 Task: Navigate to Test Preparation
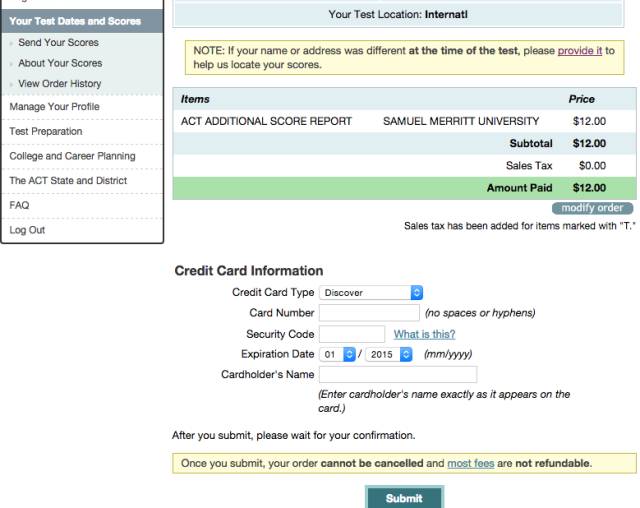(x=46, y=131)
